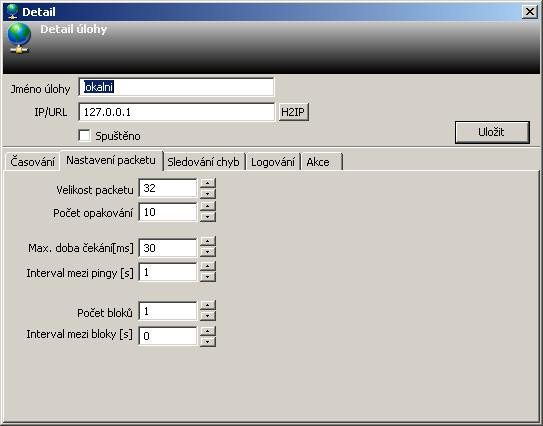The width and height of the screenshot is (543, 426).
Task: Increase Počet bloků with up arrow
Action: [208, 305]
